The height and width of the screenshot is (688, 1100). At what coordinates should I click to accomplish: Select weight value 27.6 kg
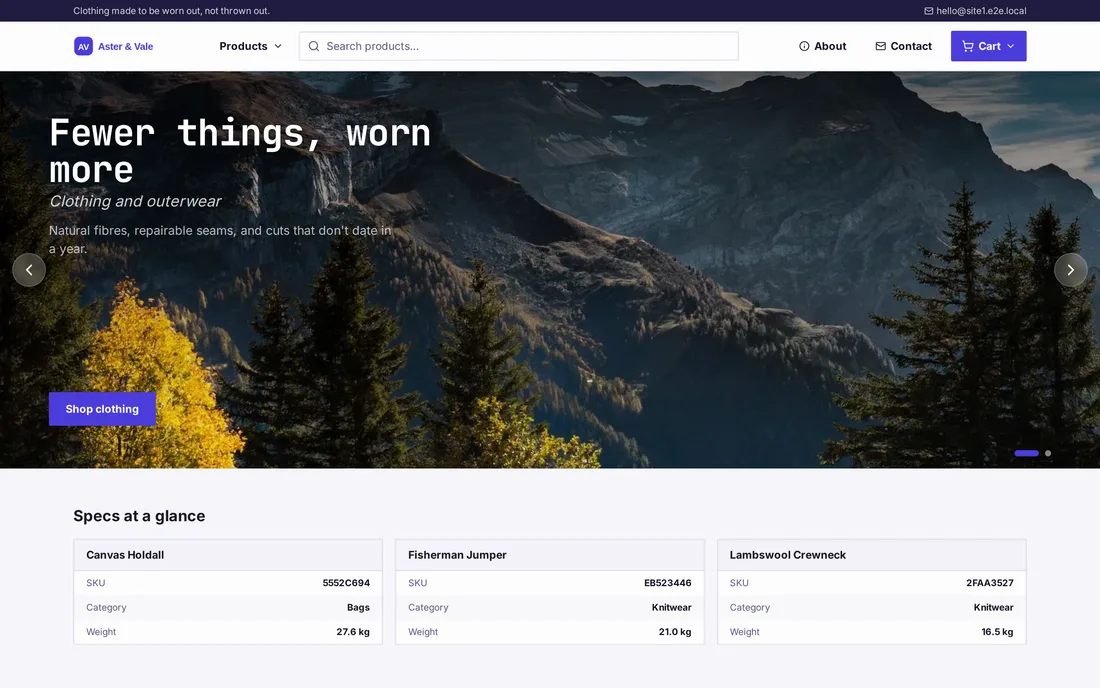[x=353, y=632]
